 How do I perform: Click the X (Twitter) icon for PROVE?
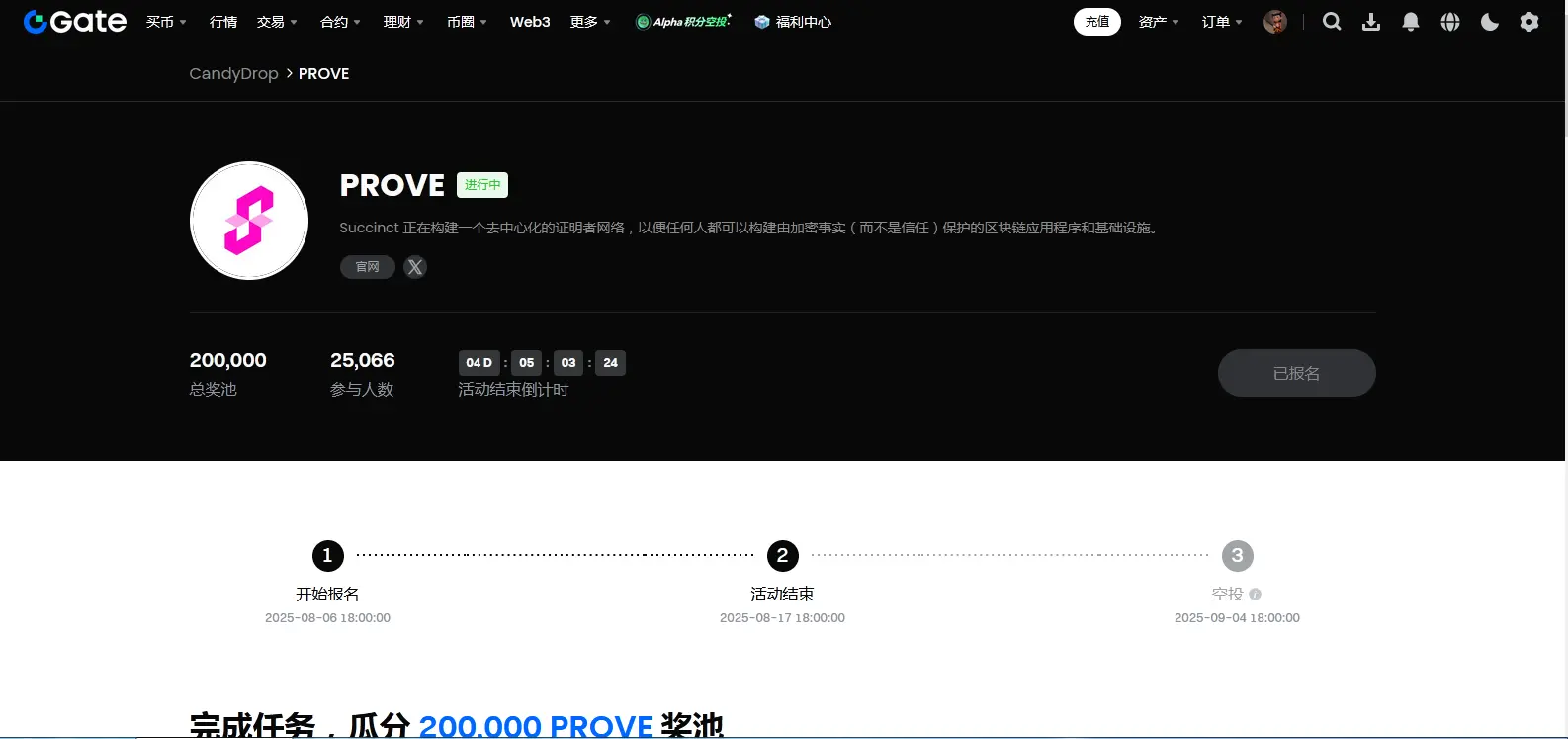click(x=415, y=267)
